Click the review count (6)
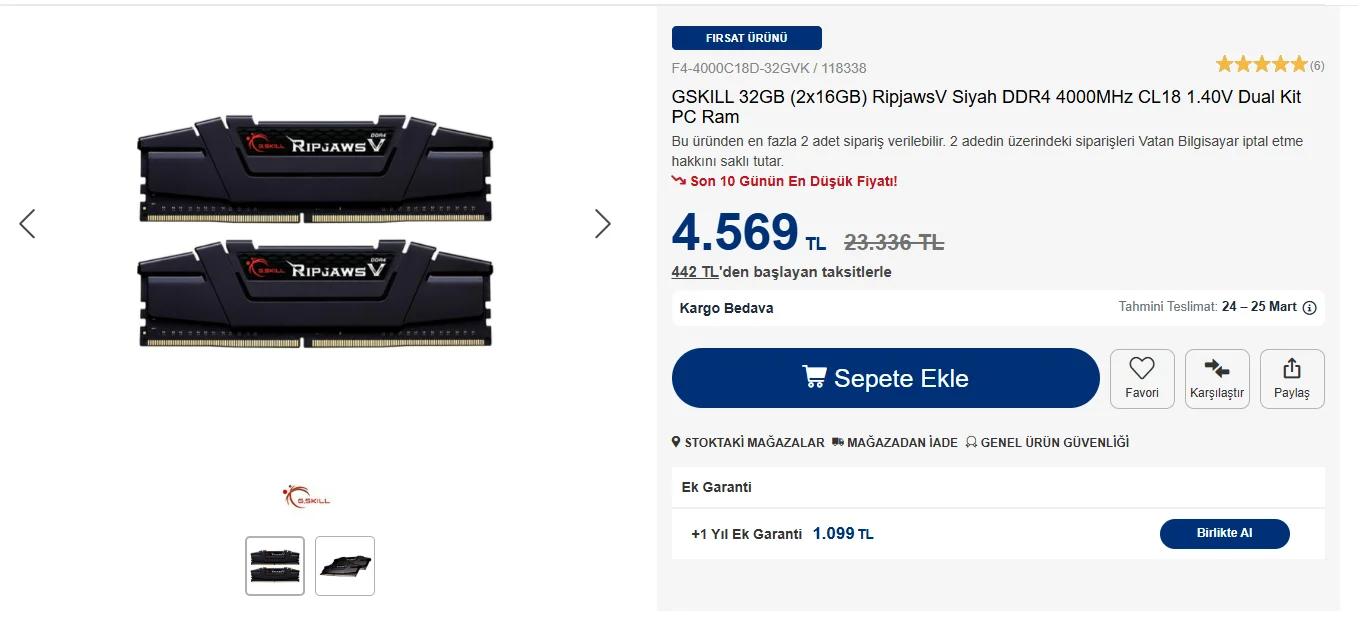Image resolution: width=1358 pixels, height=631 pixels. 1317,66
